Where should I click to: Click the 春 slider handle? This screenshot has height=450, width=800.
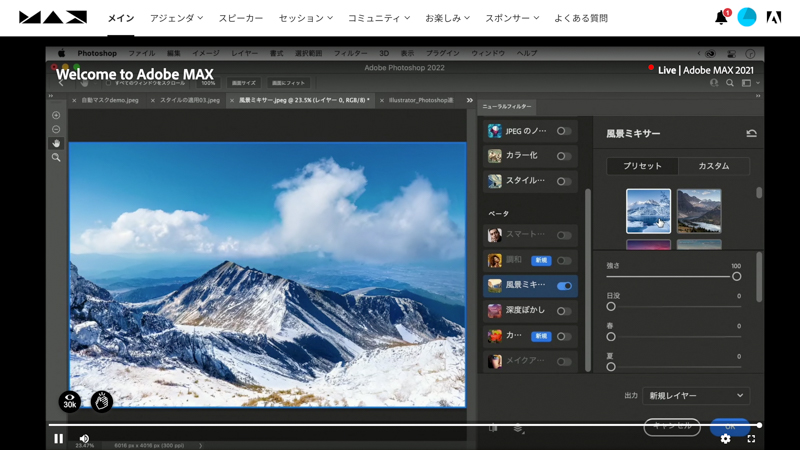[611, 337]
